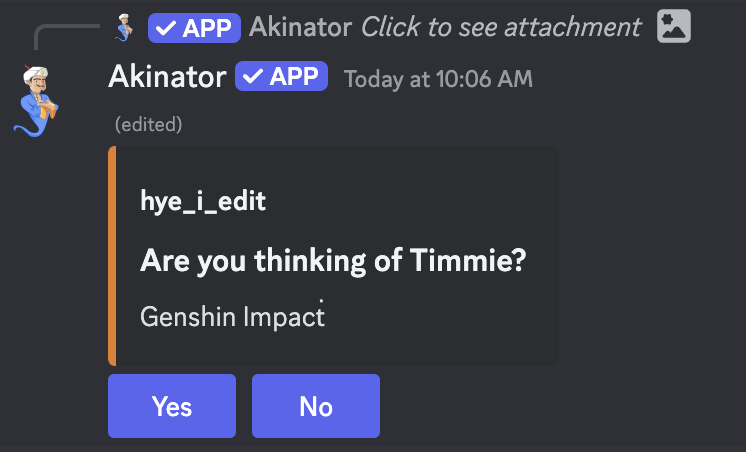Click the orange color bar on the embed

(112, 256)
